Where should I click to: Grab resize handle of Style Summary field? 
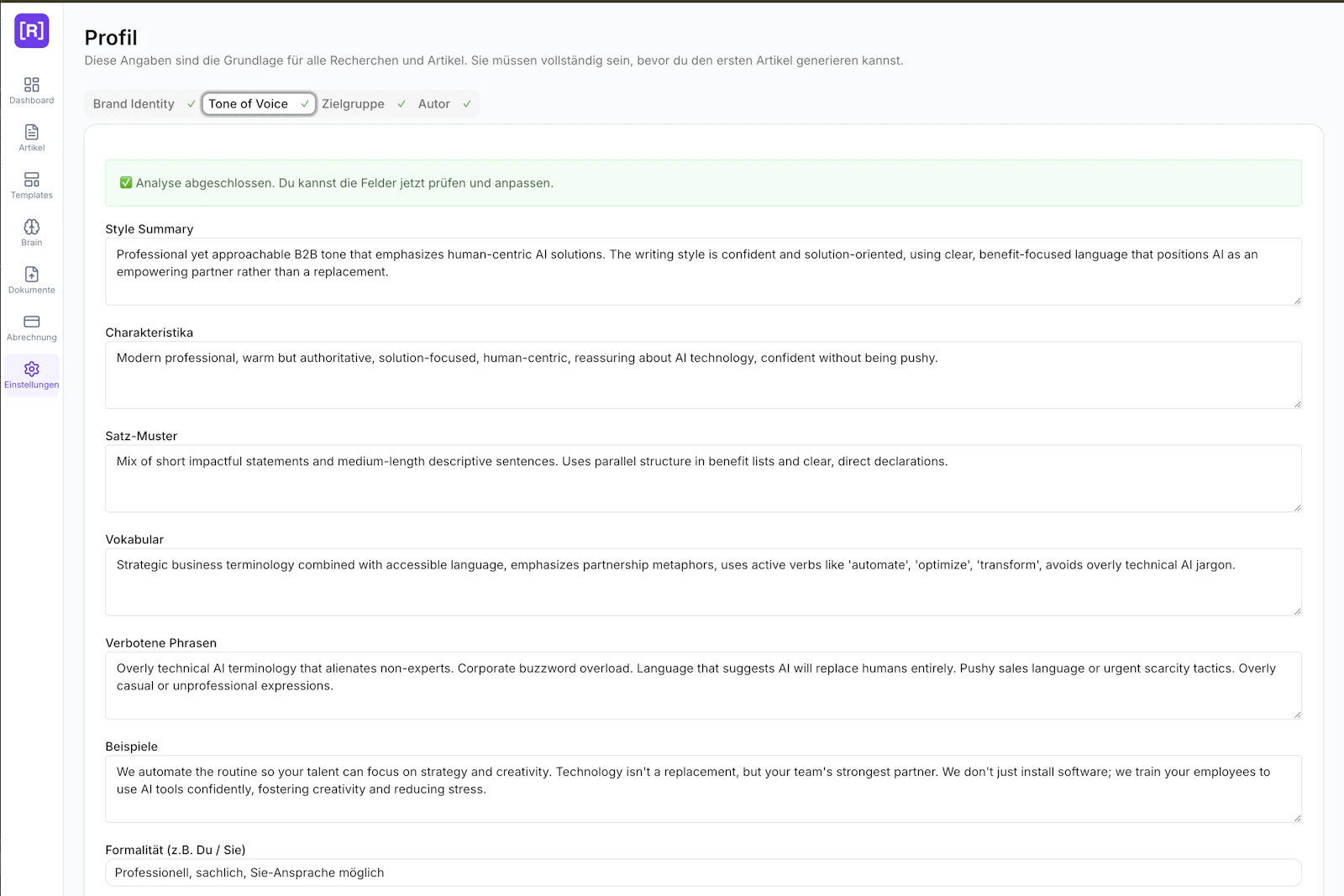coord(1297,301)
